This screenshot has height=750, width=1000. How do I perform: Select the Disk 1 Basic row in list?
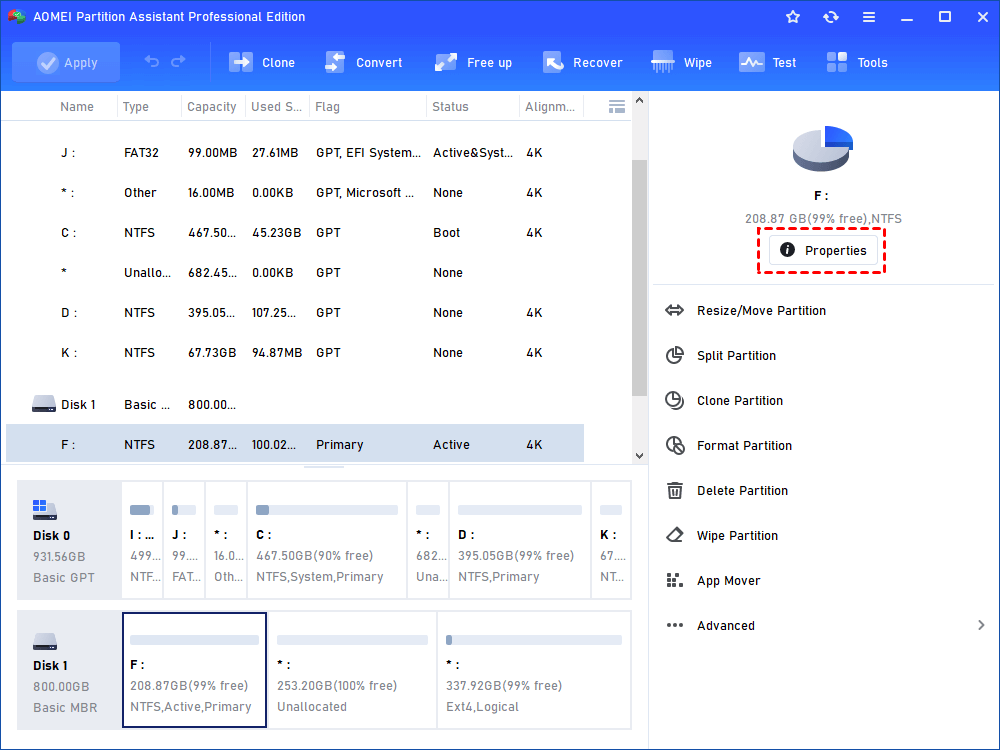pos(295,404)
